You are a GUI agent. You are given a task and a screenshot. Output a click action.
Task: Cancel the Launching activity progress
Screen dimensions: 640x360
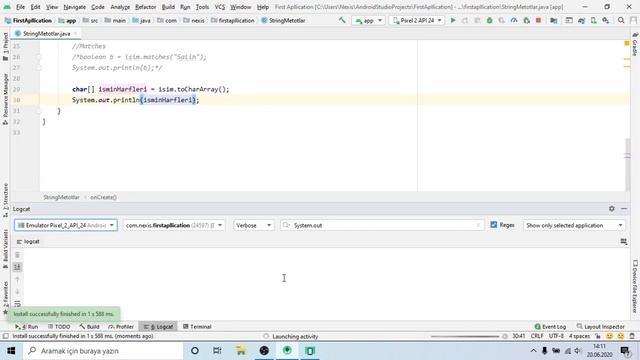[x=505, y=336]
